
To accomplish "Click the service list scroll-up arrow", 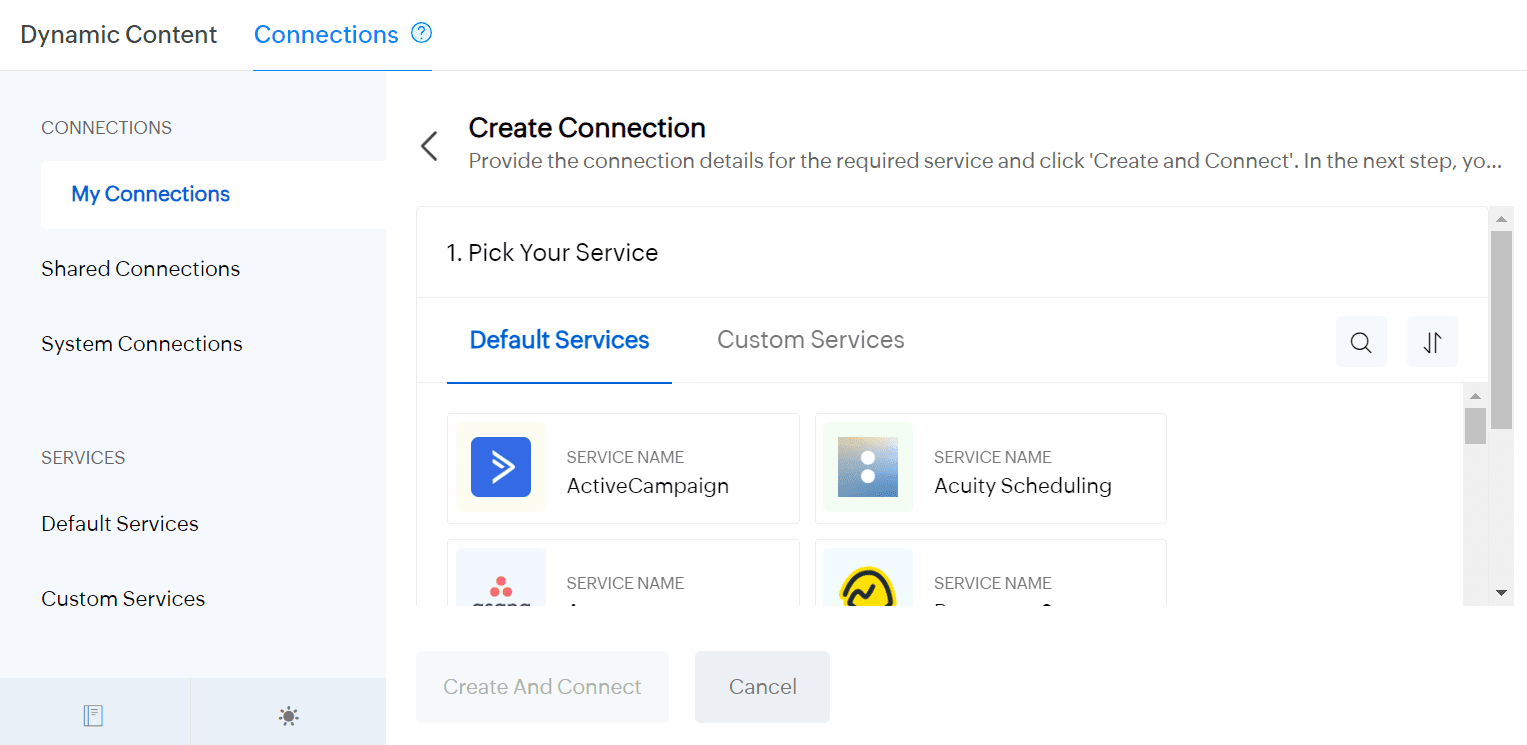I will pos(1475,396).
